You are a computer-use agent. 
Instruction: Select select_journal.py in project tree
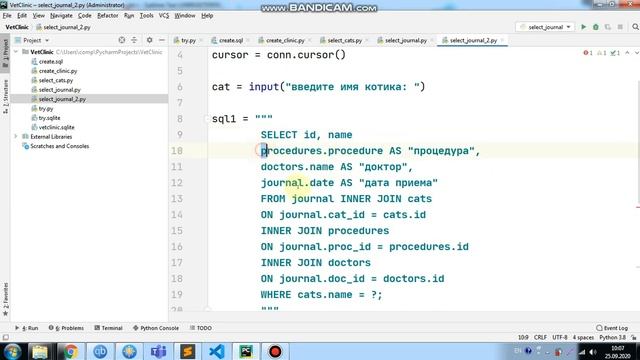pyautogui.click(x=60, y=89)
